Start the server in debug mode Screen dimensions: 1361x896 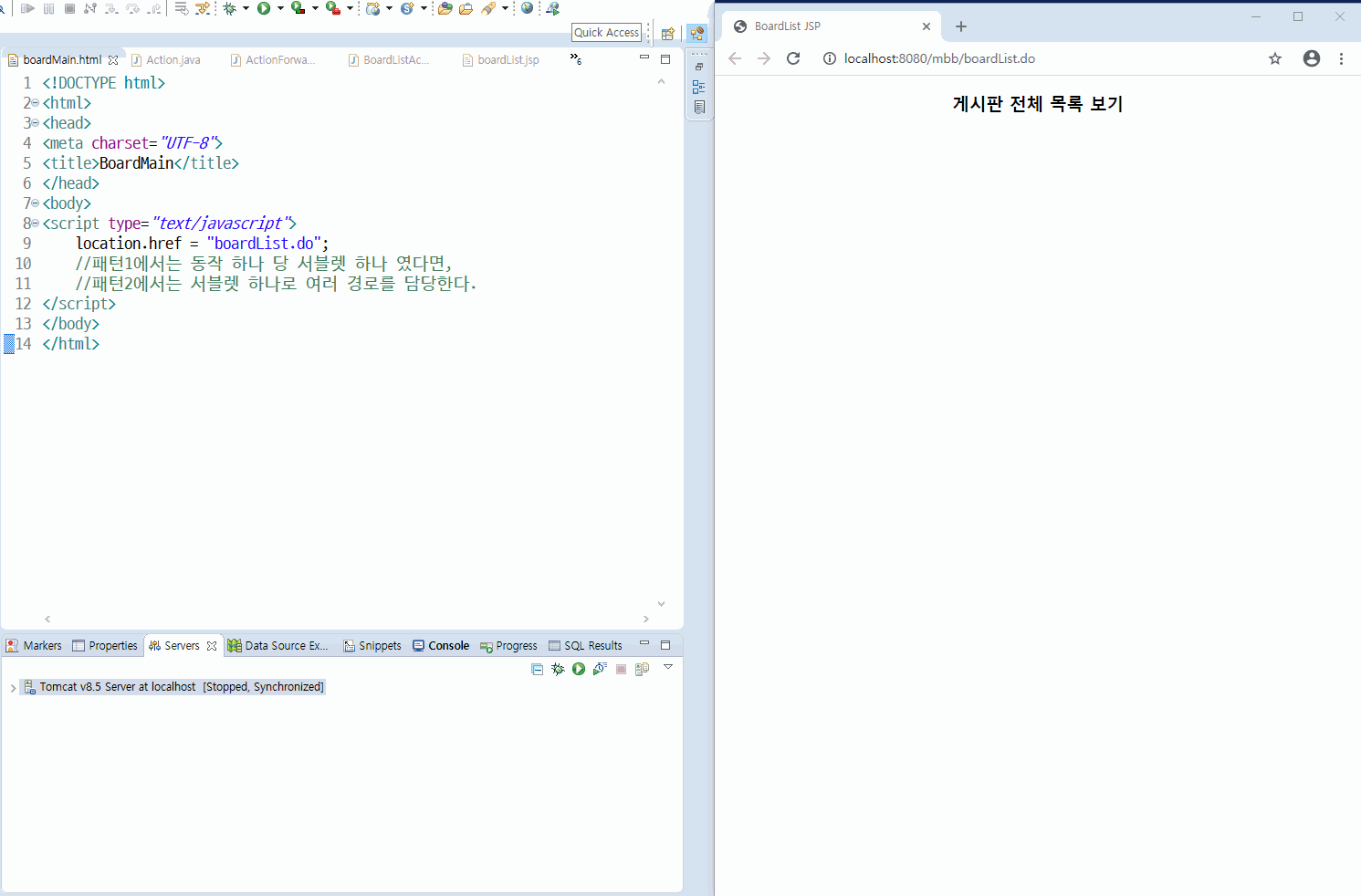(558, 669)
